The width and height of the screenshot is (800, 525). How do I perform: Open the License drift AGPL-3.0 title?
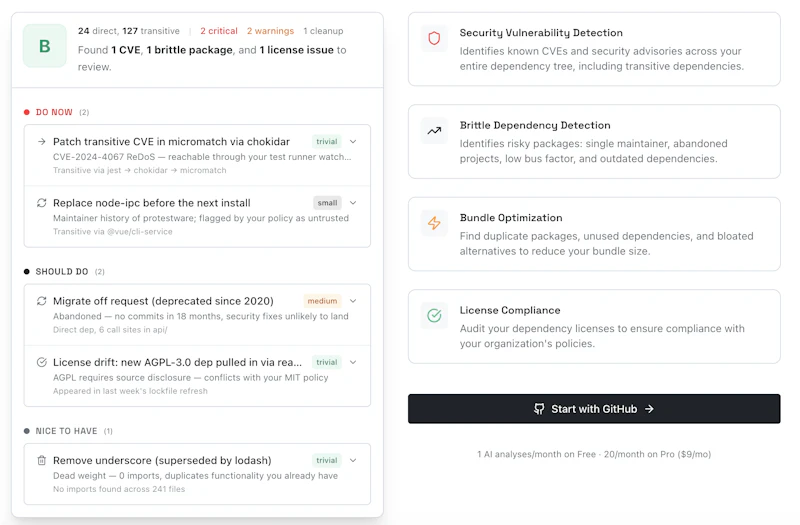coord(178,362)
